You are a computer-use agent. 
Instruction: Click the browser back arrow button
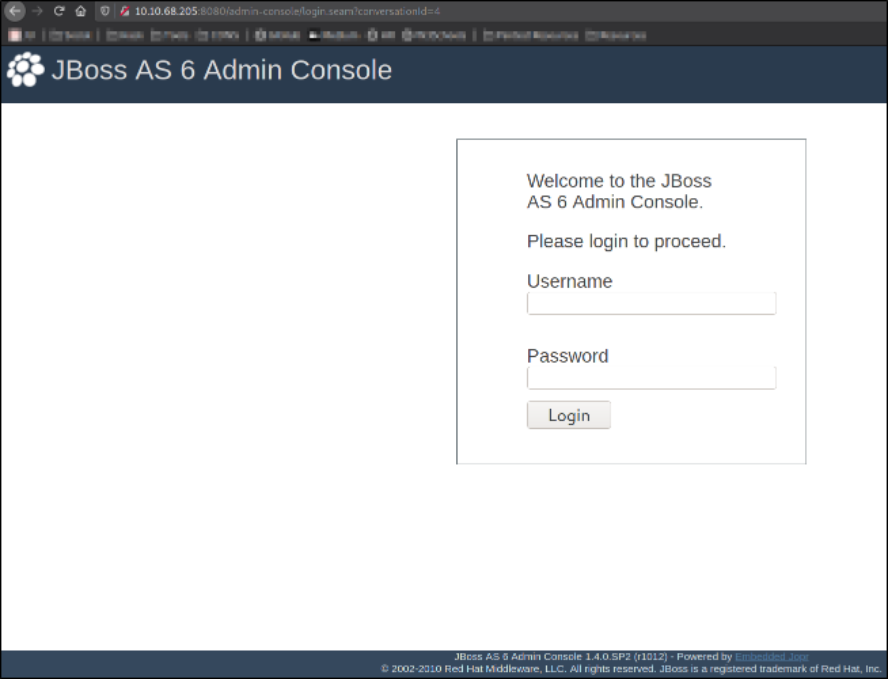click(14, 11)
